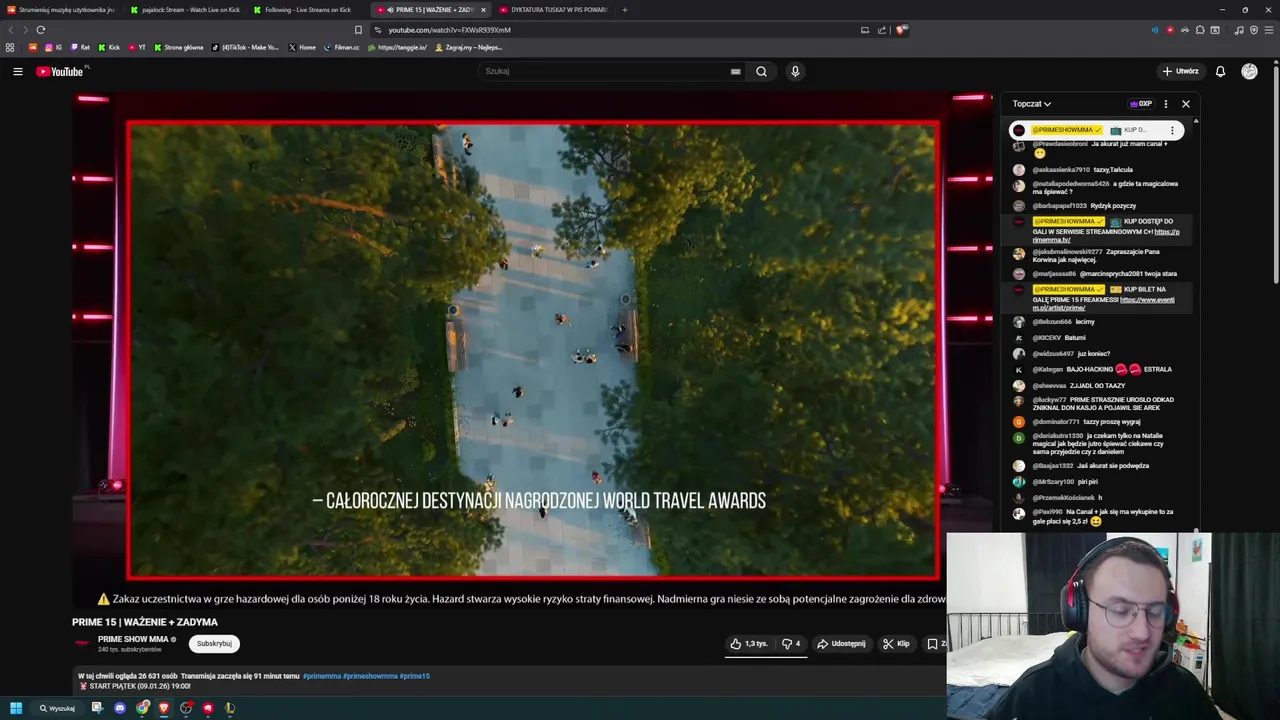The height and width of the screenshot is (720, 1280).
Task: Go to the YouTube home logo
Action: pyautogui.click(x=62, y=71)
